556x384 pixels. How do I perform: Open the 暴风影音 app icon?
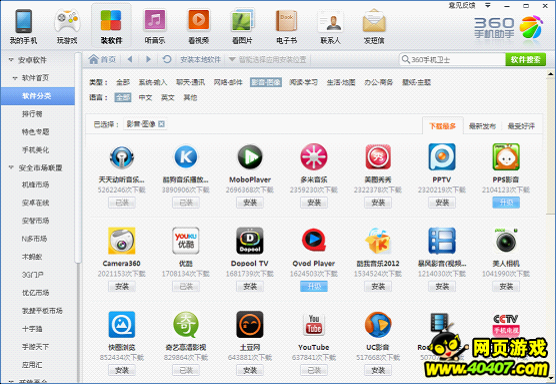point(442,241)
